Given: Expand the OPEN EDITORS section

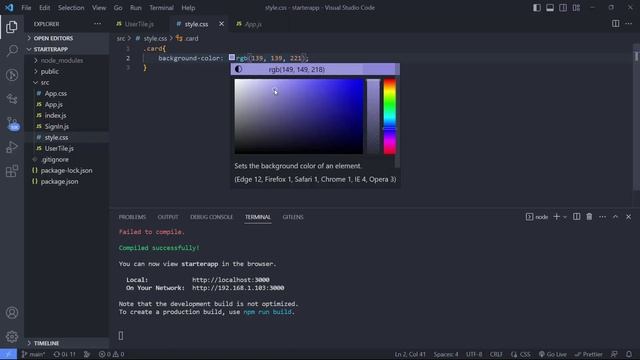Looking at the screenshot, I should 67,38.
